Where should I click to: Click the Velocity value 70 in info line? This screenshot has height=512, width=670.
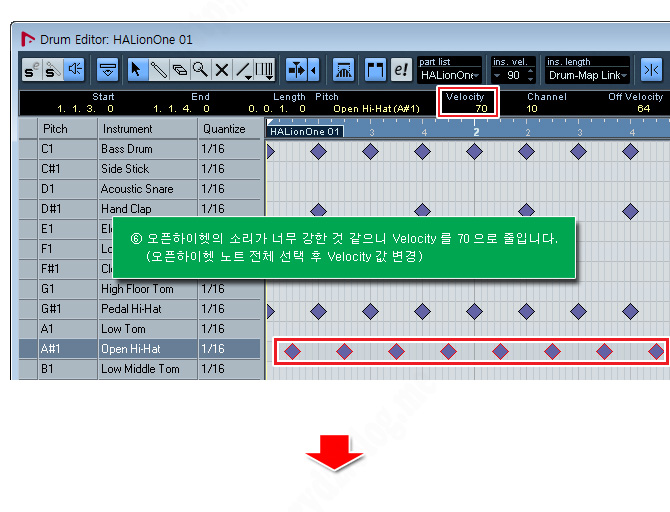point(481,109)
